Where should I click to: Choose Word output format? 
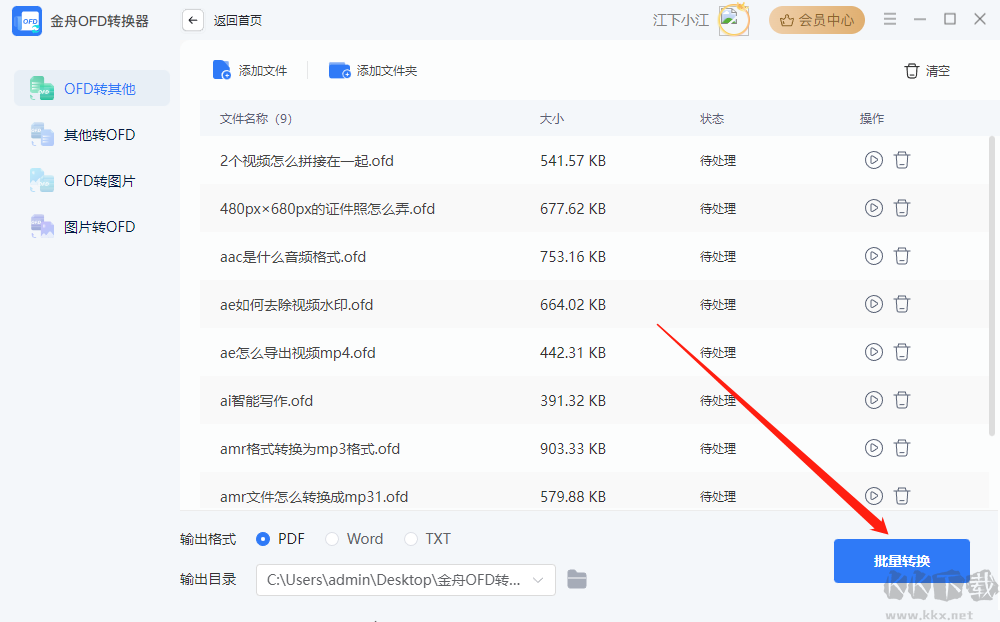[332, 538]
